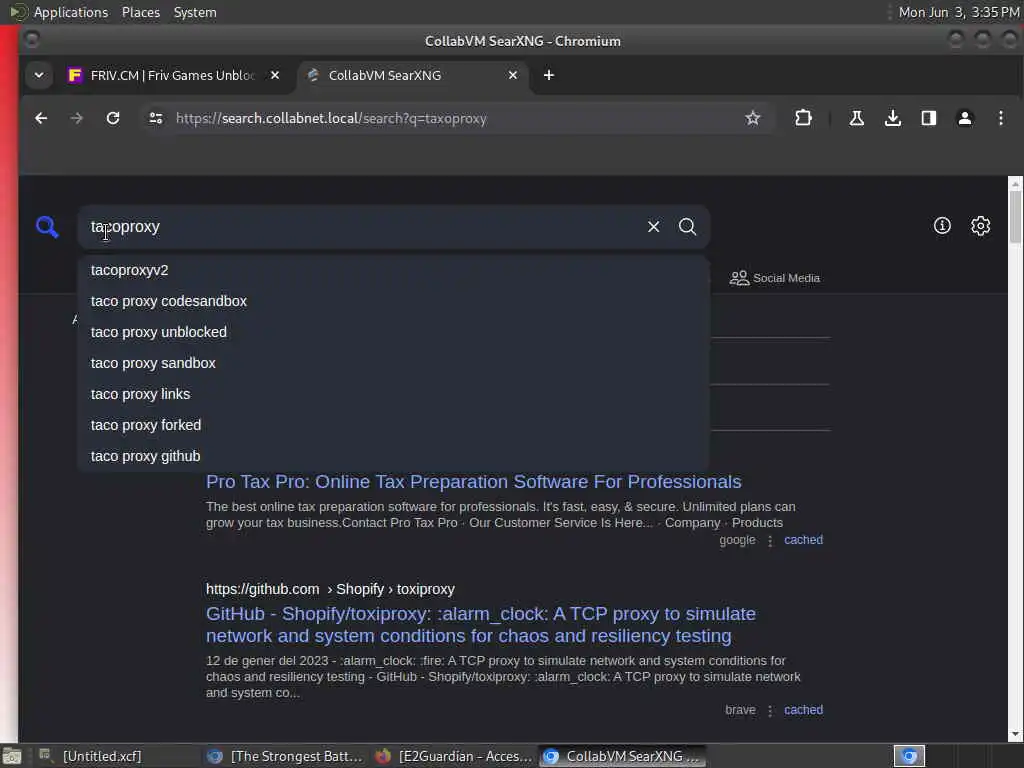The height and width of the screenshot is (768, 1024).
Task: Open cached link for brave result
Action: [x=803, y=710]
